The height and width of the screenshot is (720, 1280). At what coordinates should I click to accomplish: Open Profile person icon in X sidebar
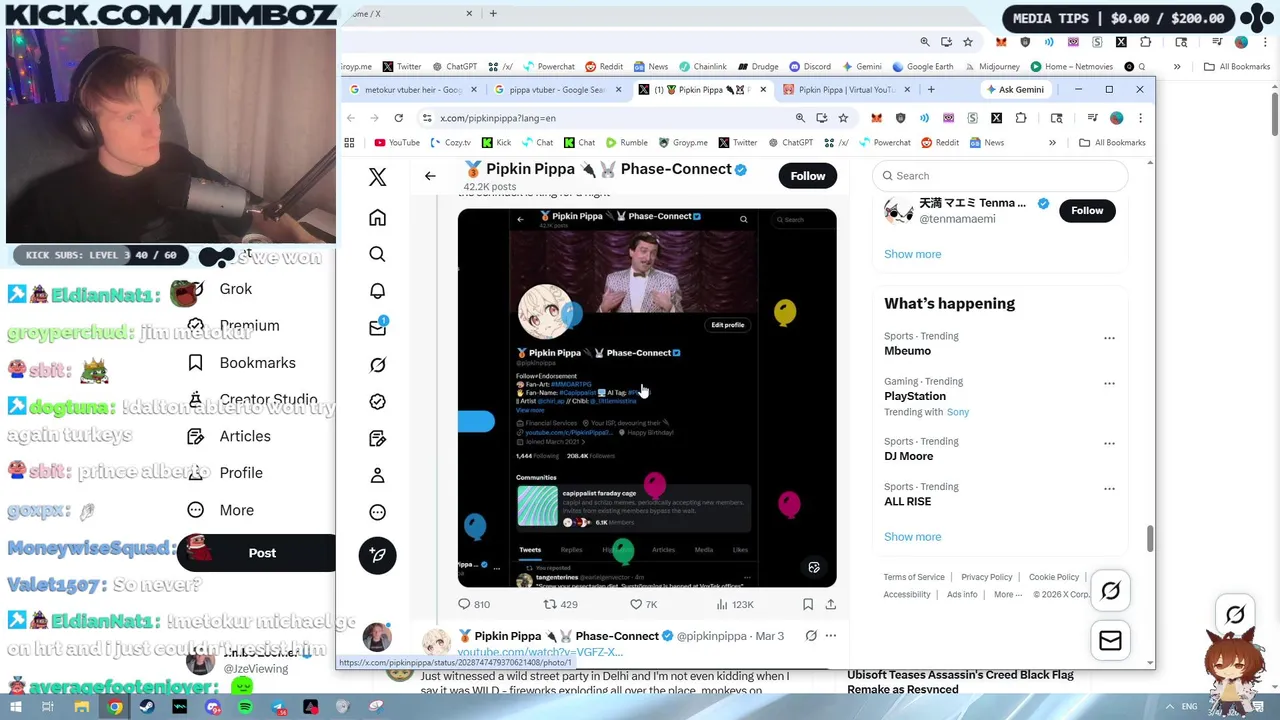[377, 475]
